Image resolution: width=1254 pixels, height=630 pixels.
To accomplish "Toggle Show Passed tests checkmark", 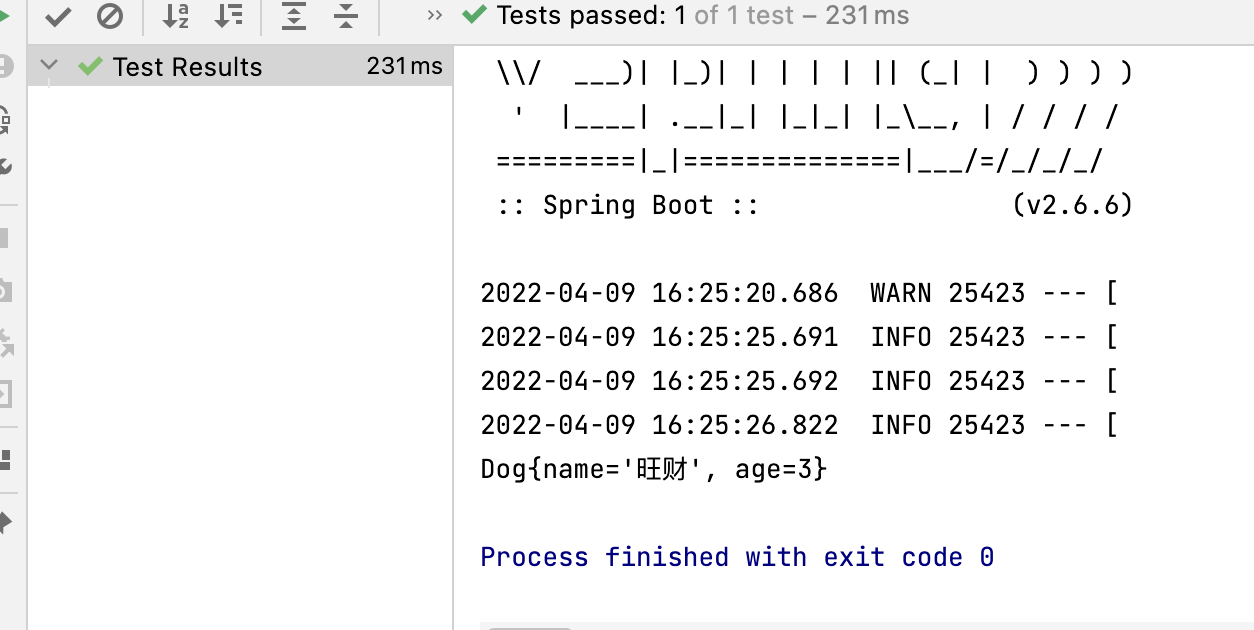I will point(59,16).
